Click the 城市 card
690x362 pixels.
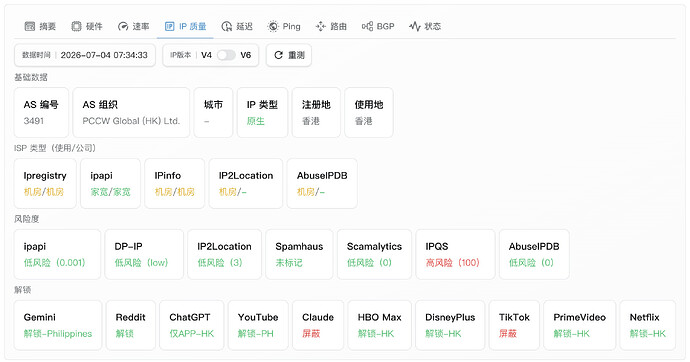[213, 113]
